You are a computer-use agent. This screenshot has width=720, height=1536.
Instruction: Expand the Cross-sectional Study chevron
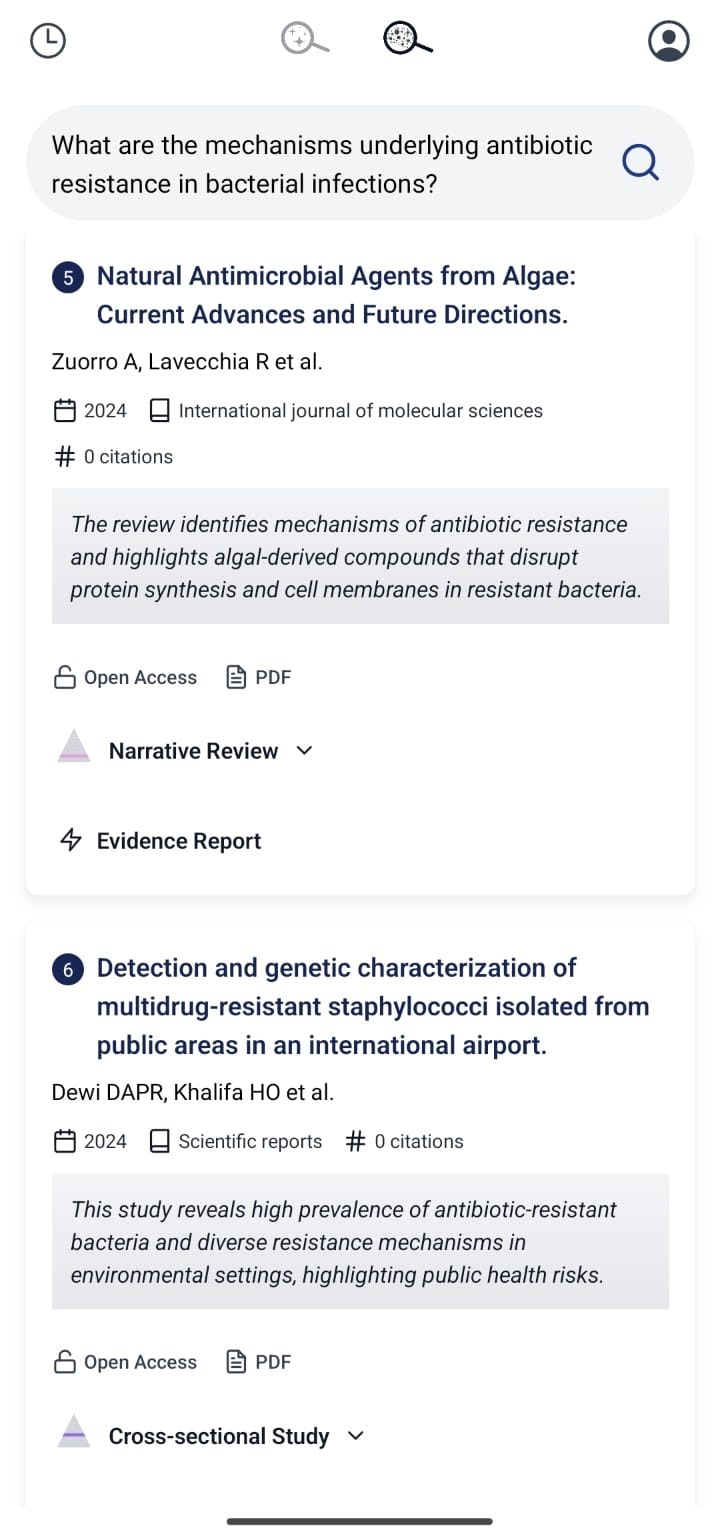[x=355, y=1436]
